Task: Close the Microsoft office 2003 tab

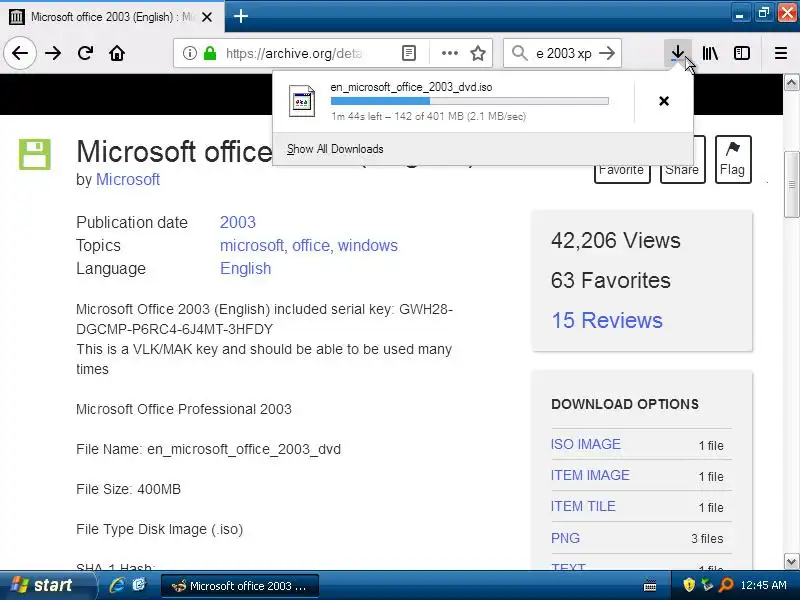Action: [207, 17]
